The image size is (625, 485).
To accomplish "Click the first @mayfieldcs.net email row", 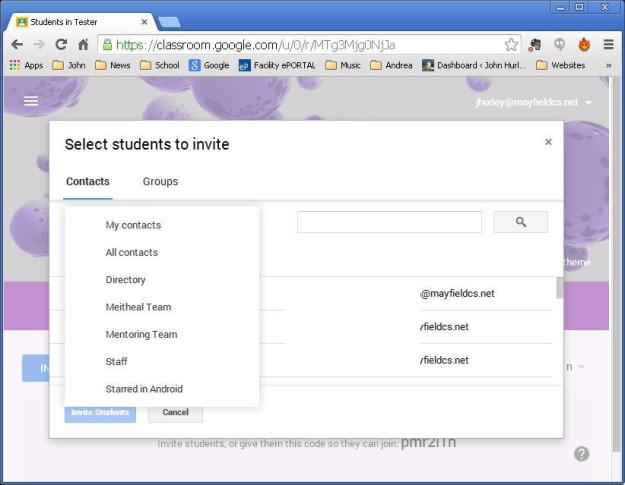I will pyautogui.click(x=457, y=294).
